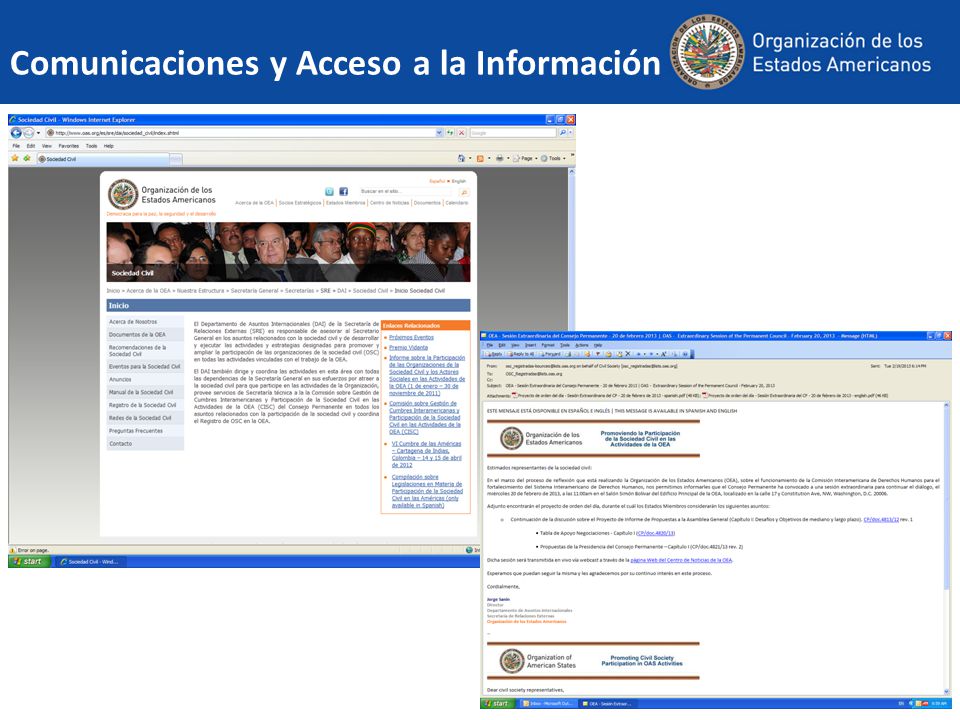The height and width of the screenshot is (720, 960).
Task: Open the Calendario nav link
Action: (x=457, y=203)
